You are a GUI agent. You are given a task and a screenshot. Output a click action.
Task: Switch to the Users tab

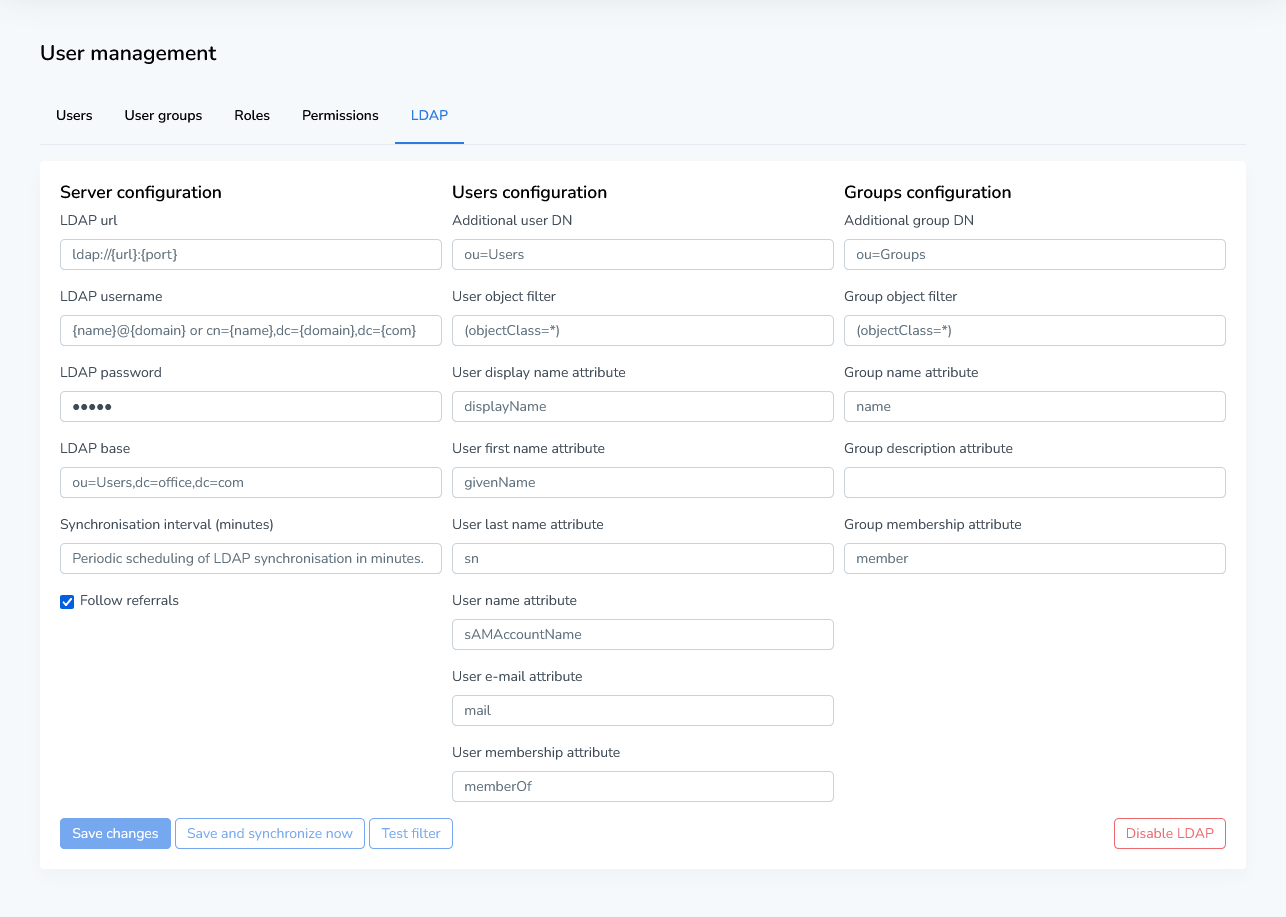[74, 115]
